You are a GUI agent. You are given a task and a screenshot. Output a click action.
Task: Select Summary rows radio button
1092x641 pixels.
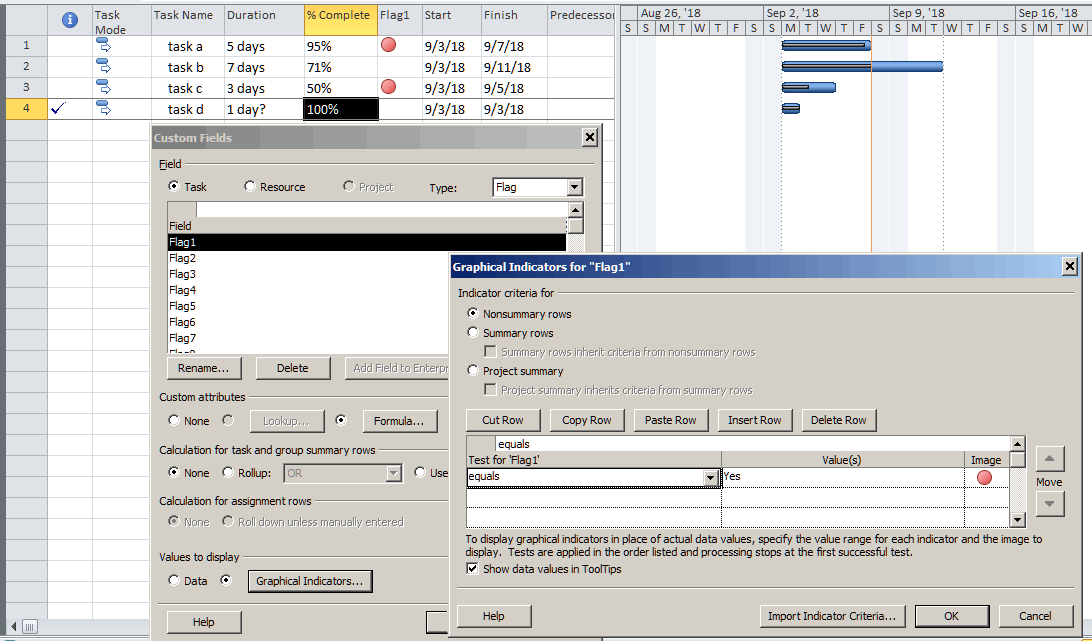(473, 332)
